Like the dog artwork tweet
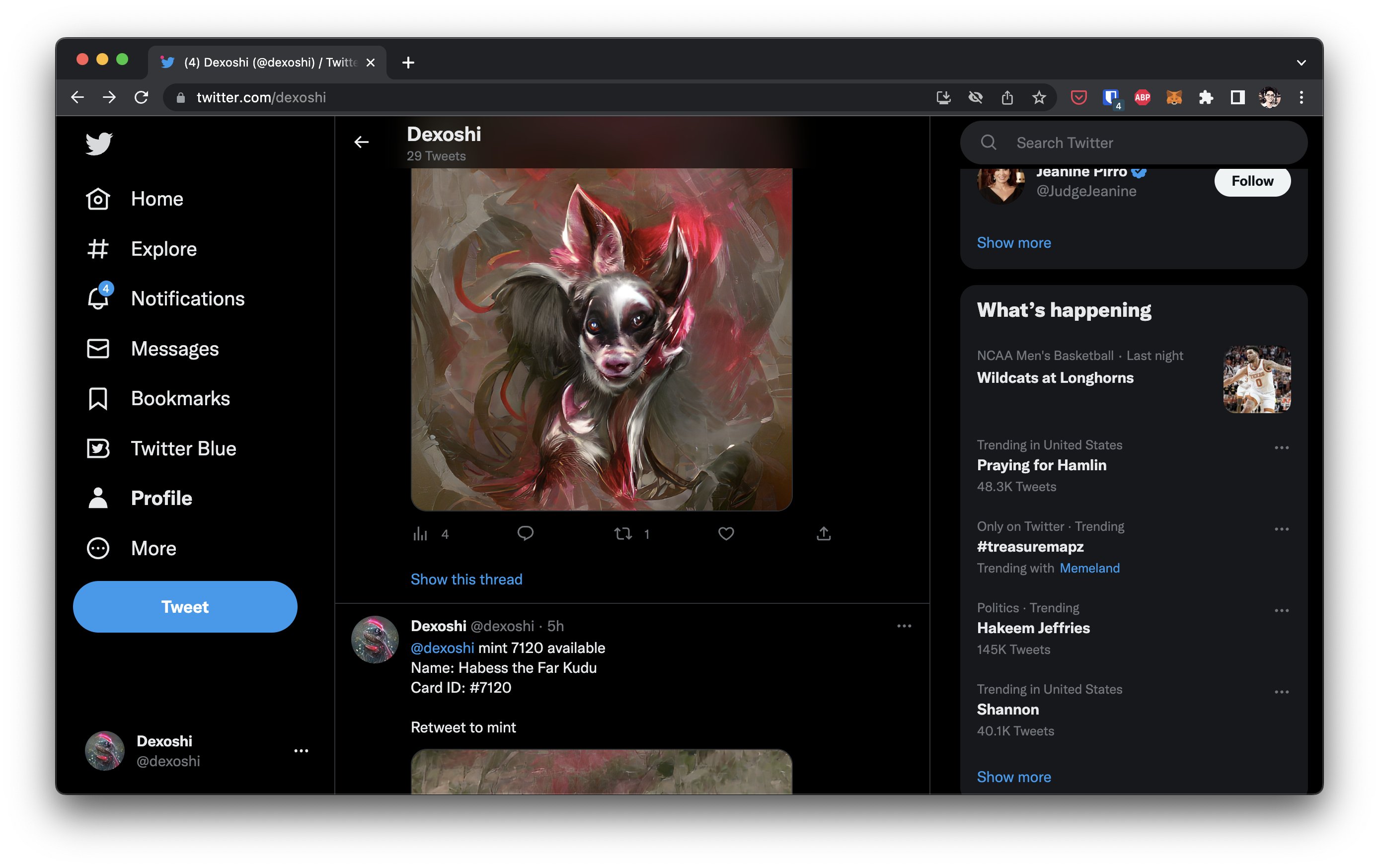Screen dimensions: 1379x868 [726, 534]
